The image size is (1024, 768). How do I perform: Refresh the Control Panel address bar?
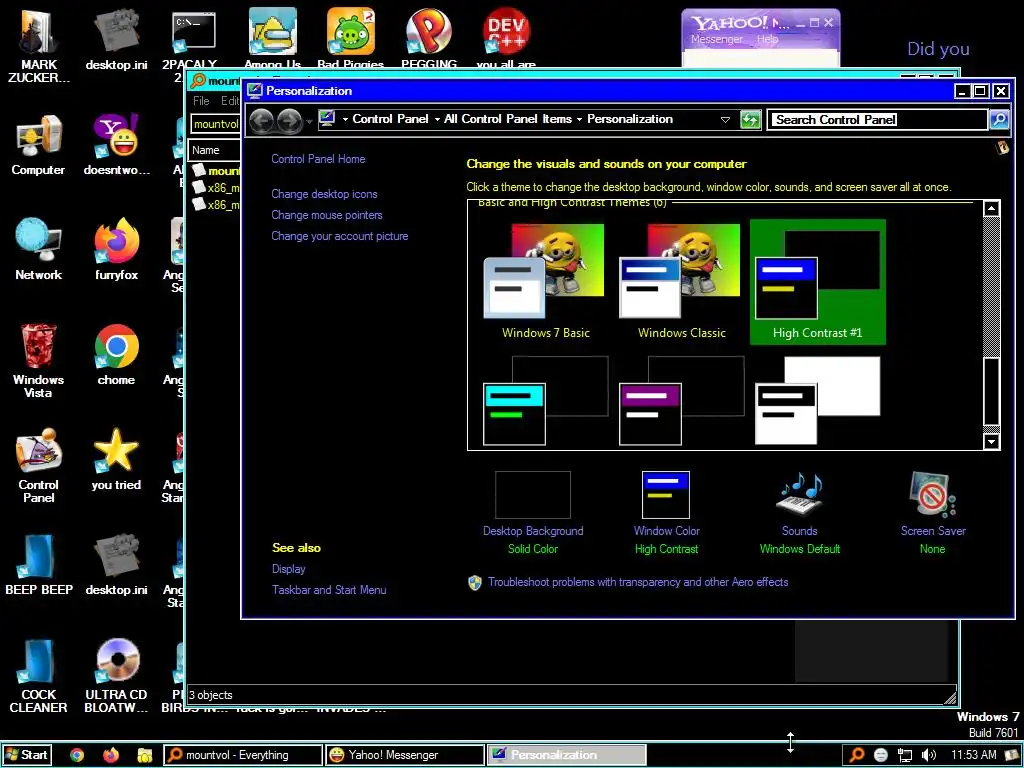[750, 120]
